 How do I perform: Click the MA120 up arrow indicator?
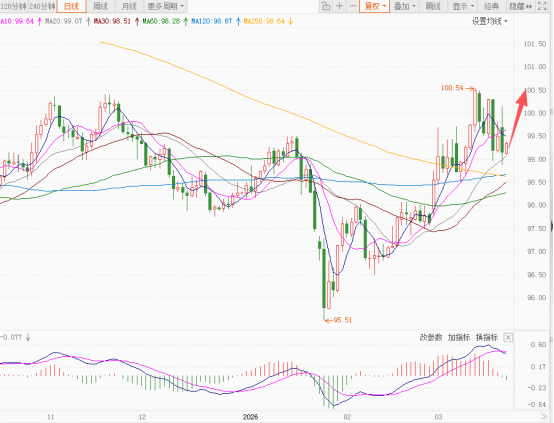point(238,22)
